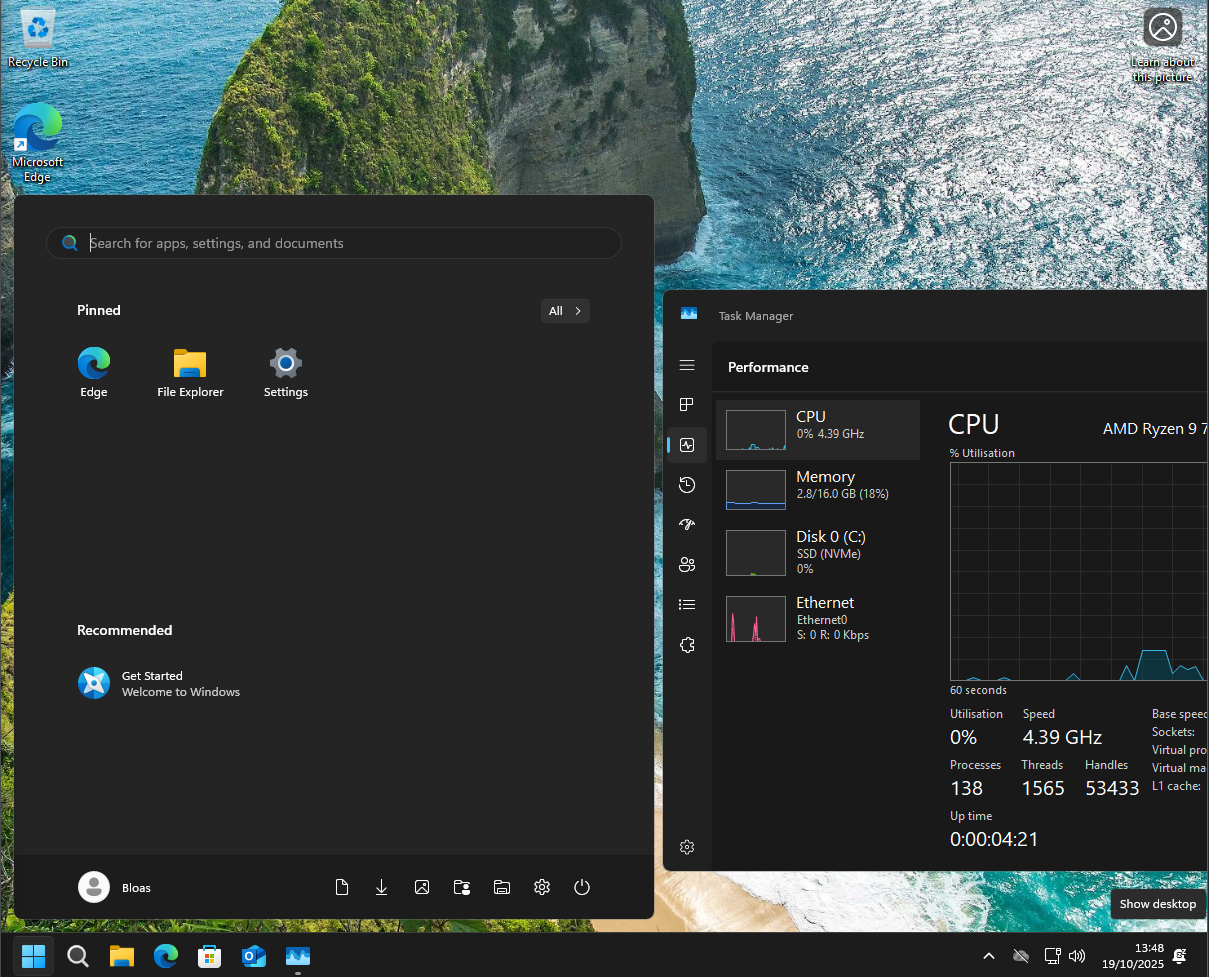Open Microsoft Store from the taskbar
The image size is (1209, 977).
209,956
